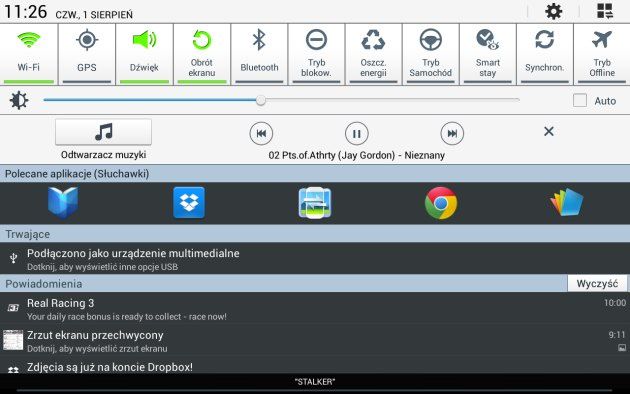
Task: Click the brightness slider handle
Action: point(261,100)
